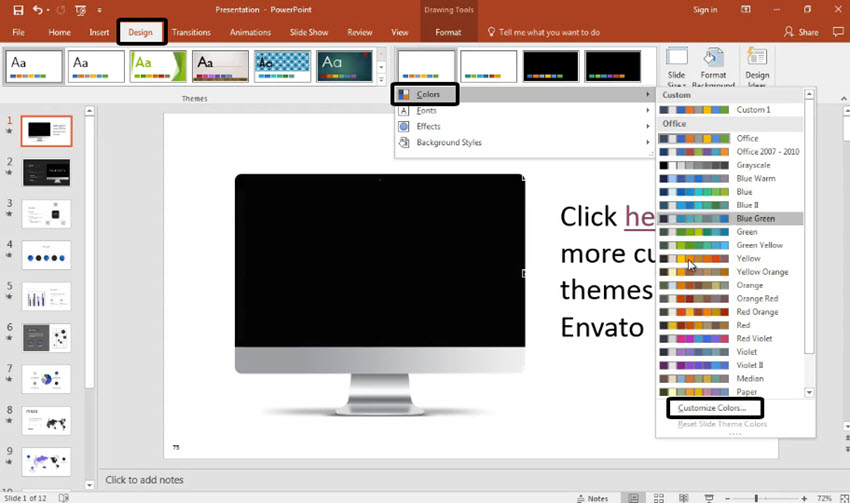Click Sign in link
The image size is (850, 503).
coord(705,9)
